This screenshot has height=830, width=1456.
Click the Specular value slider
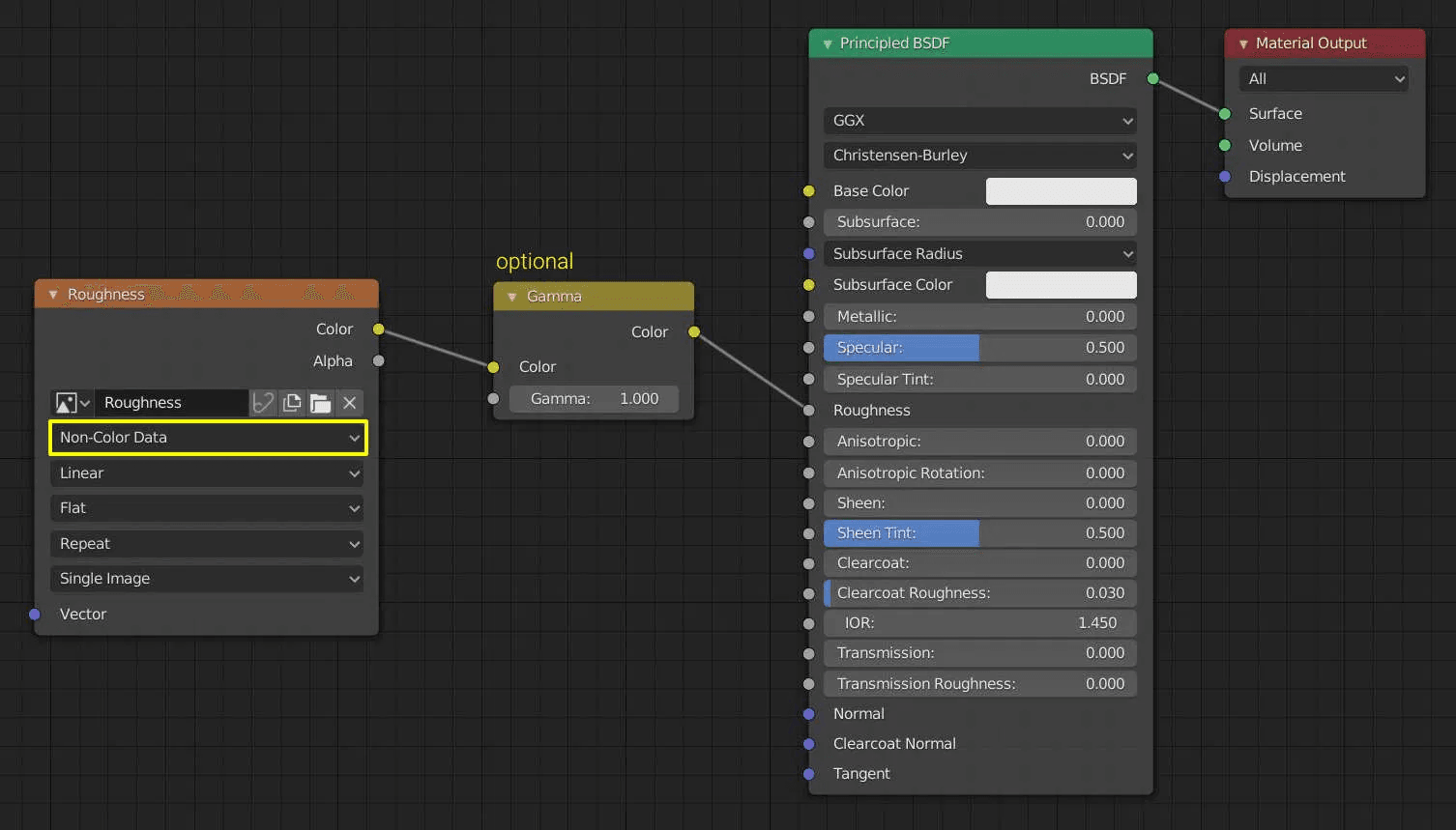(x=978, y=348)
